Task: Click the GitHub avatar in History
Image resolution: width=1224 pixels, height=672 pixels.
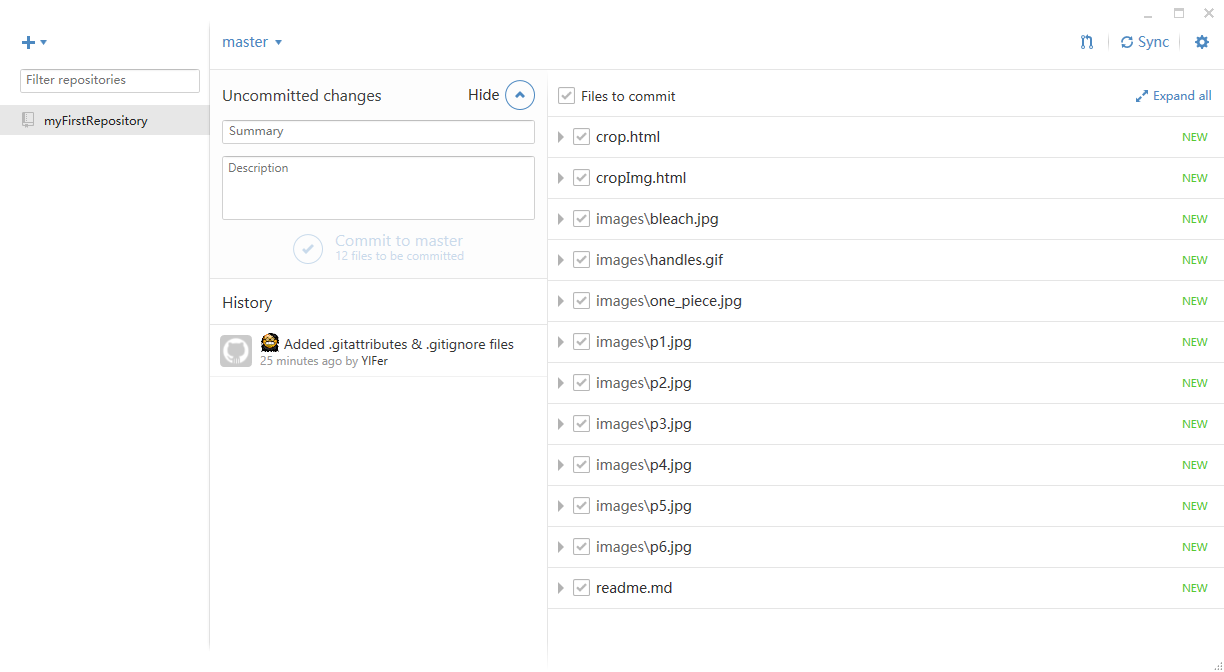Action: (x=236, y=351)
